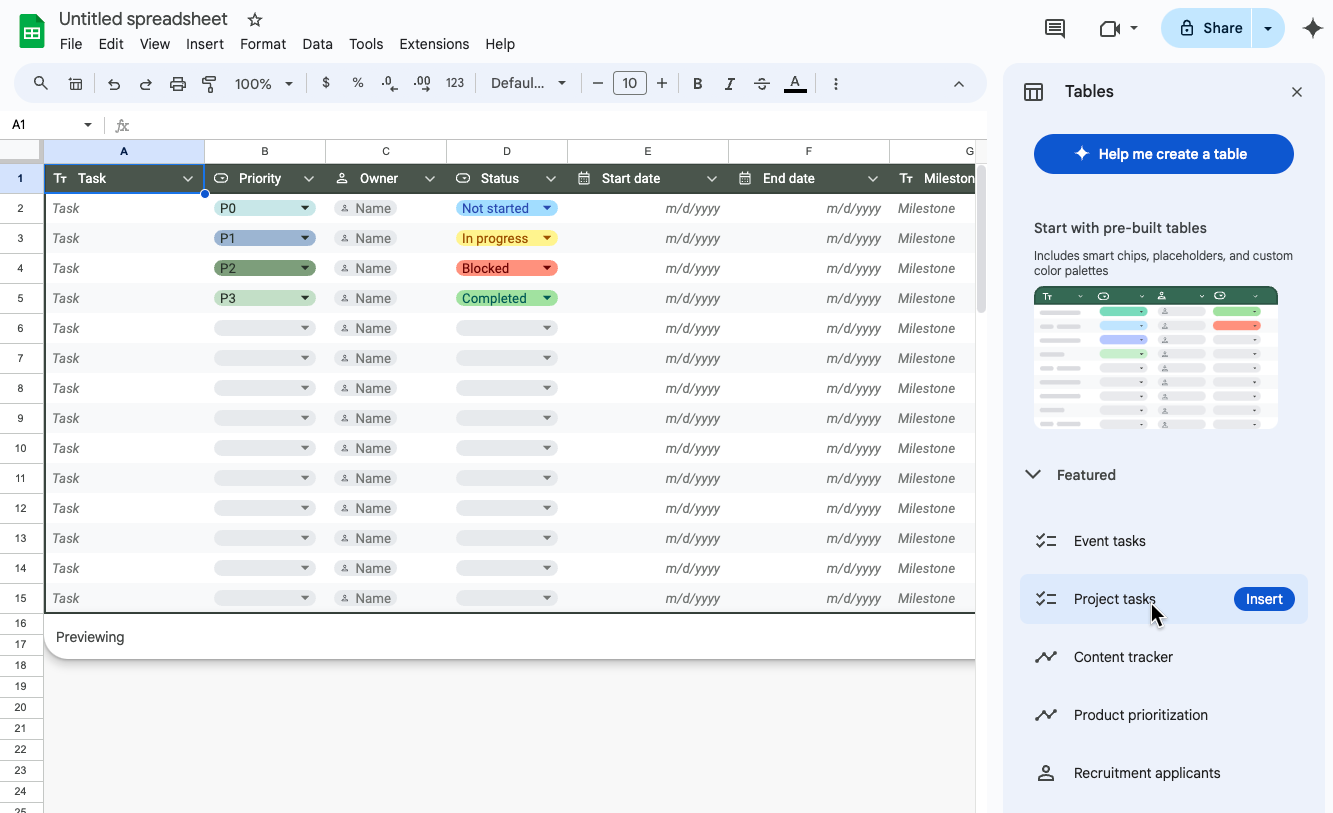Open comment history icon

[x=1054, y=29]
